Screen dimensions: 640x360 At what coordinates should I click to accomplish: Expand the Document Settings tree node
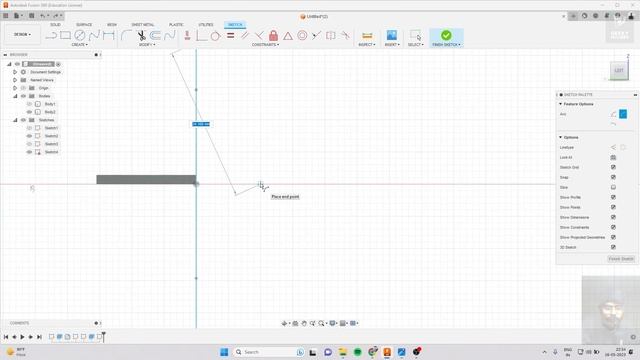tap(15, 72)
